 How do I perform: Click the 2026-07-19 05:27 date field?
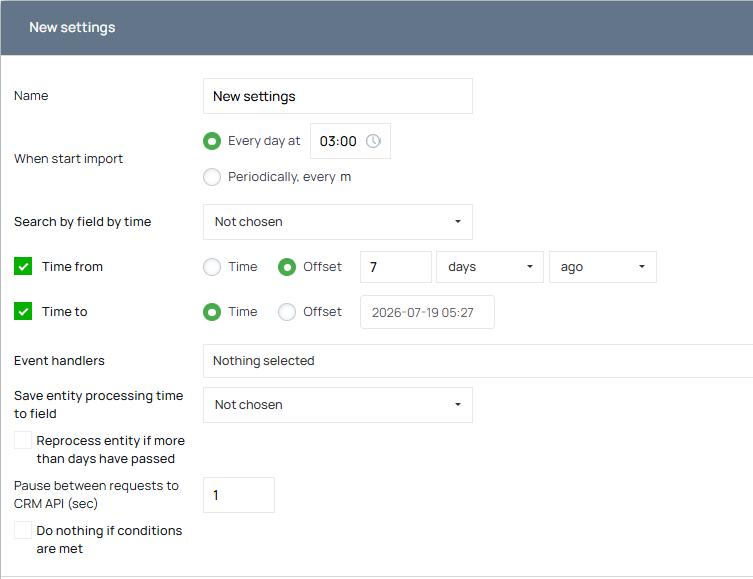coord(427,312)
